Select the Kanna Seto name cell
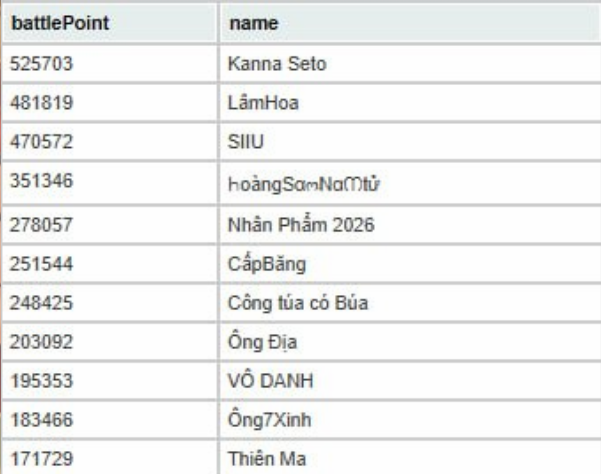The height and width of the screenshot is (474, 601). (264, 65)
